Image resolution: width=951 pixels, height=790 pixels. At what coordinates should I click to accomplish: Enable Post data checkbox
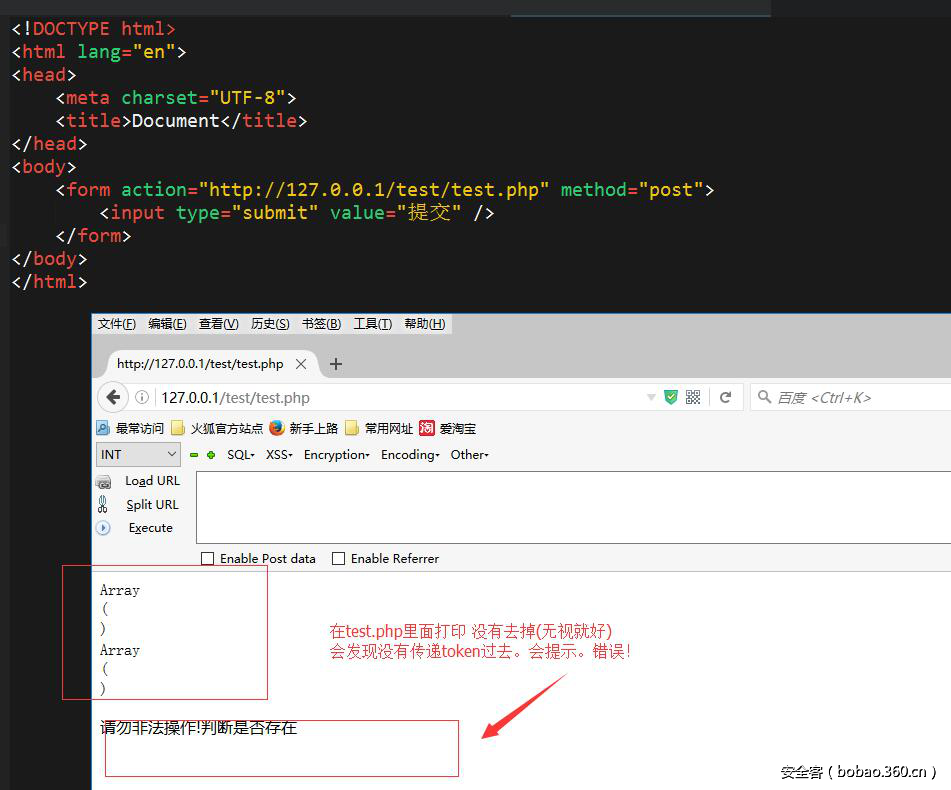[x=208, y=559]
